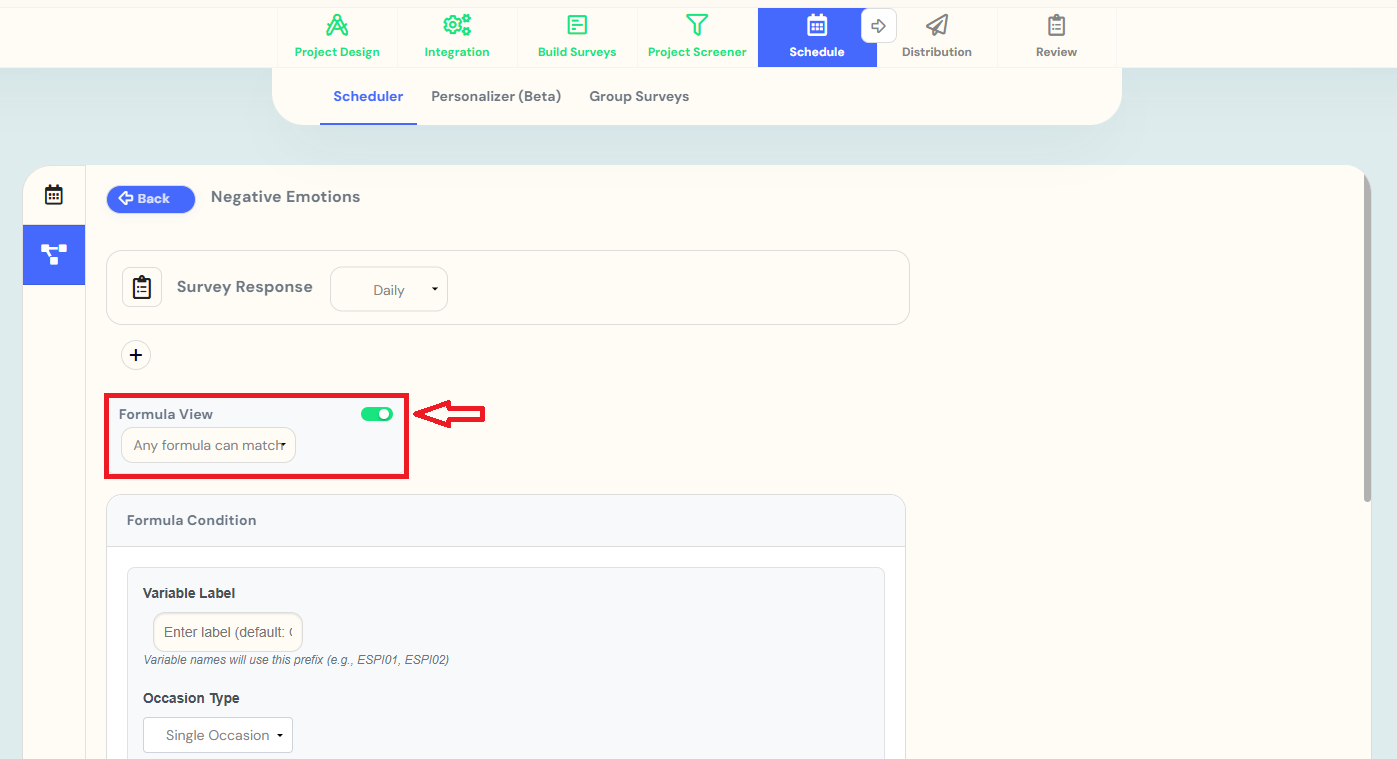
Task: Switch to the Personalizer (Beta) tab
Action: (496, 97)
